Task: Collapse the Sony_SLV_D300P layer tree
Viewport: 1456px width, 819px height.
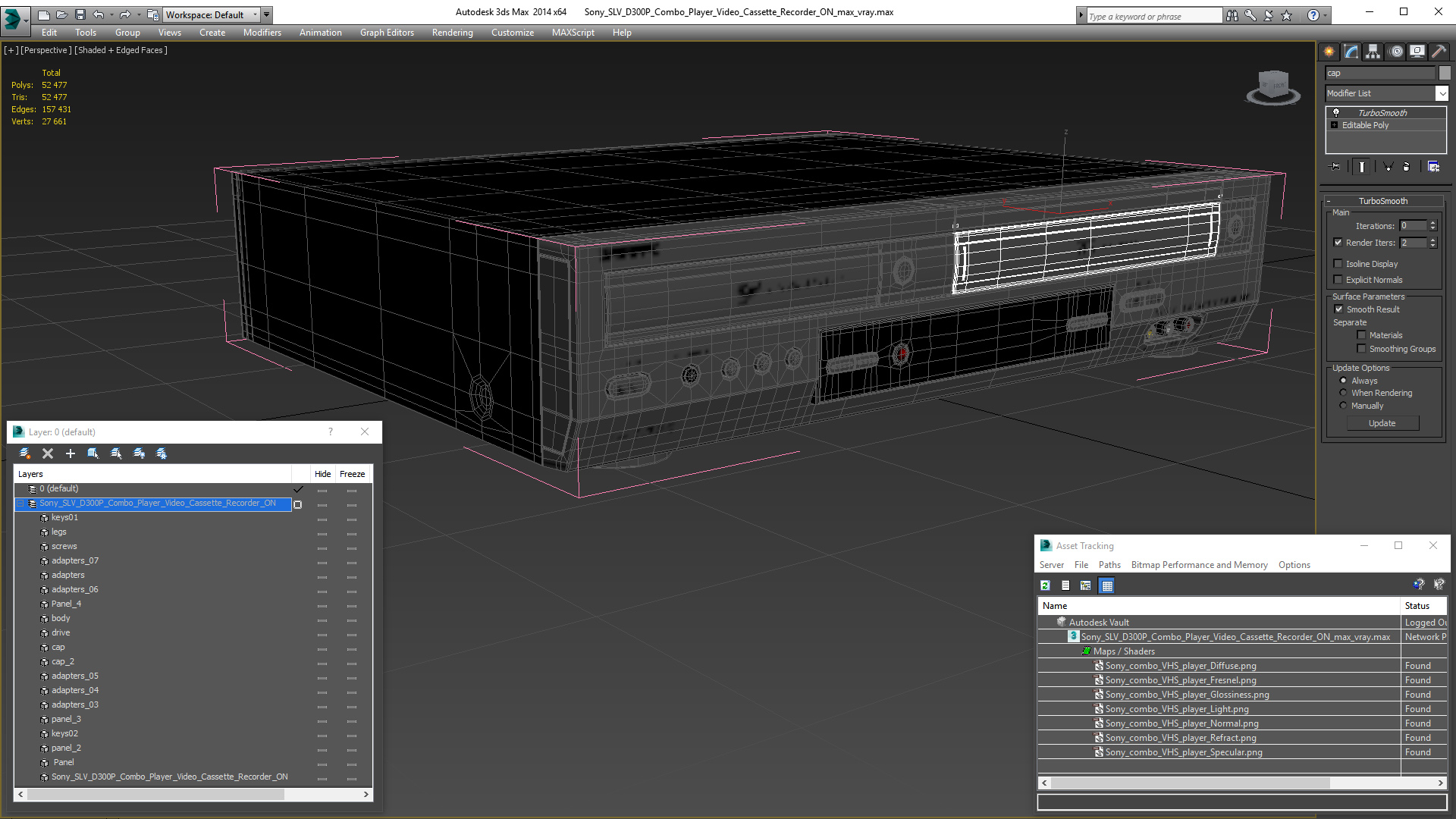Action: pyautogui.click(x=20, y=504)
